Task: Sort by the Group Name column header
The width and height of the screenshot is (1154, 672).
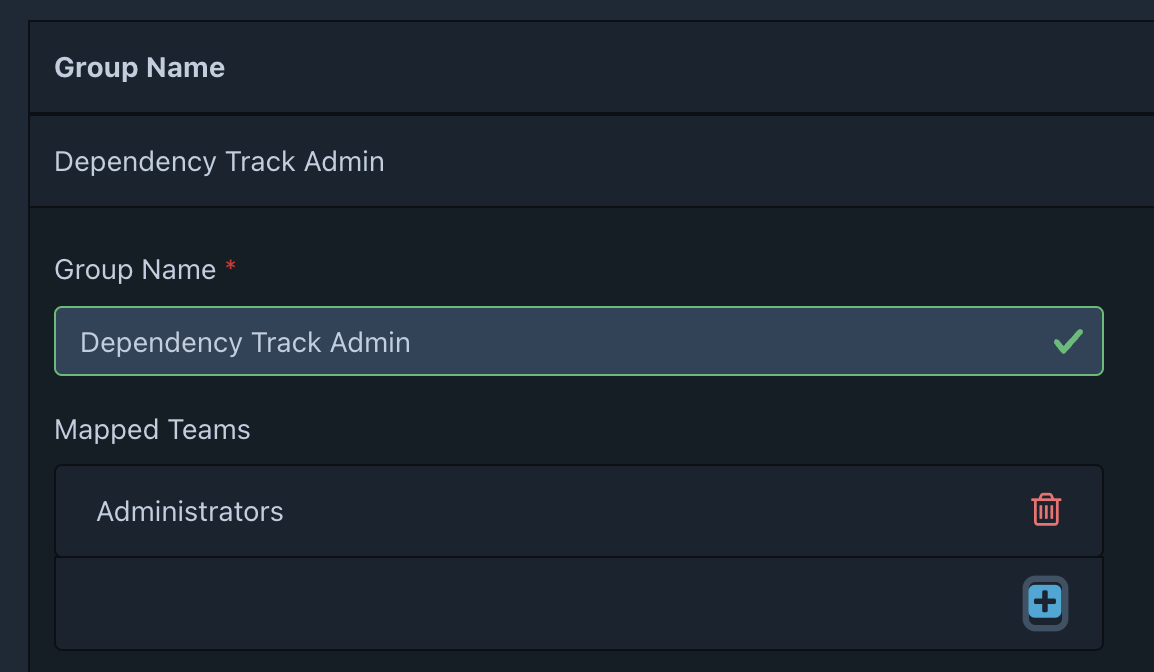Action: 139,68
